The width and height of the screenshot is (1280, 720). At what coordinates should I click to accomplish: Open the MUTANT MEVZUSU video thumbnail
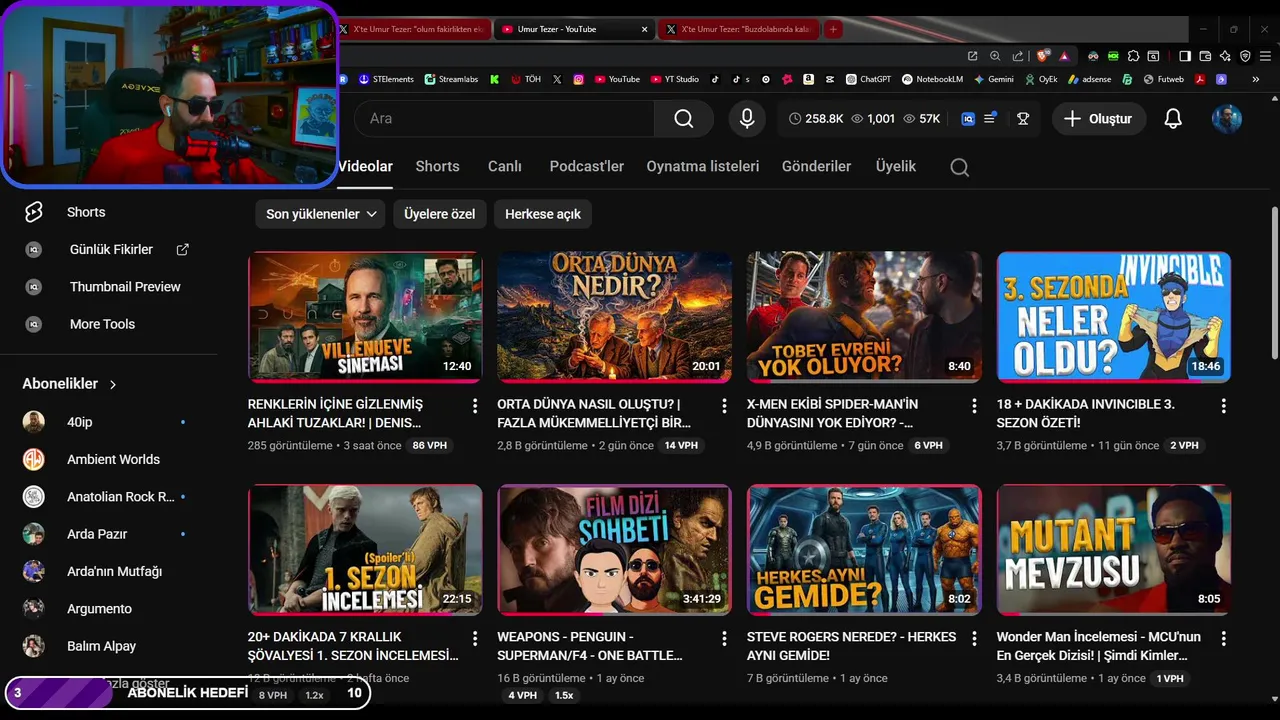1114,550
